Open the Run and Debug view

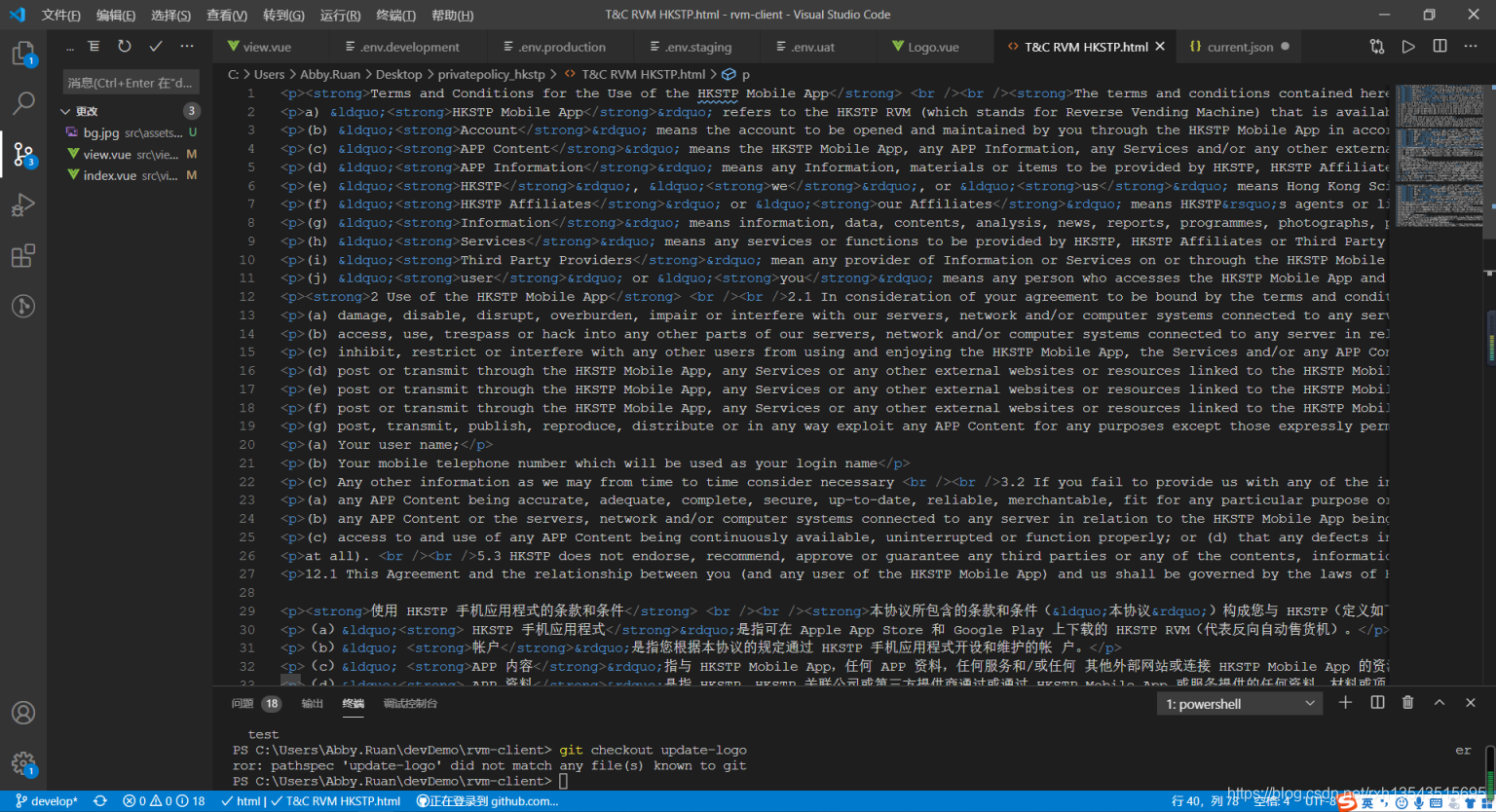pyautogui.click(x=22, y=204)
